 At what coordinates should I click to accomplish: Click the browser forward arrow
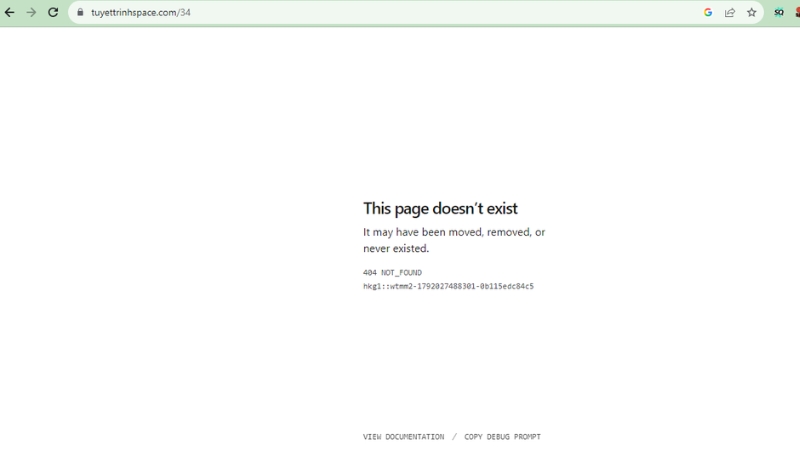tap(31, 12)
